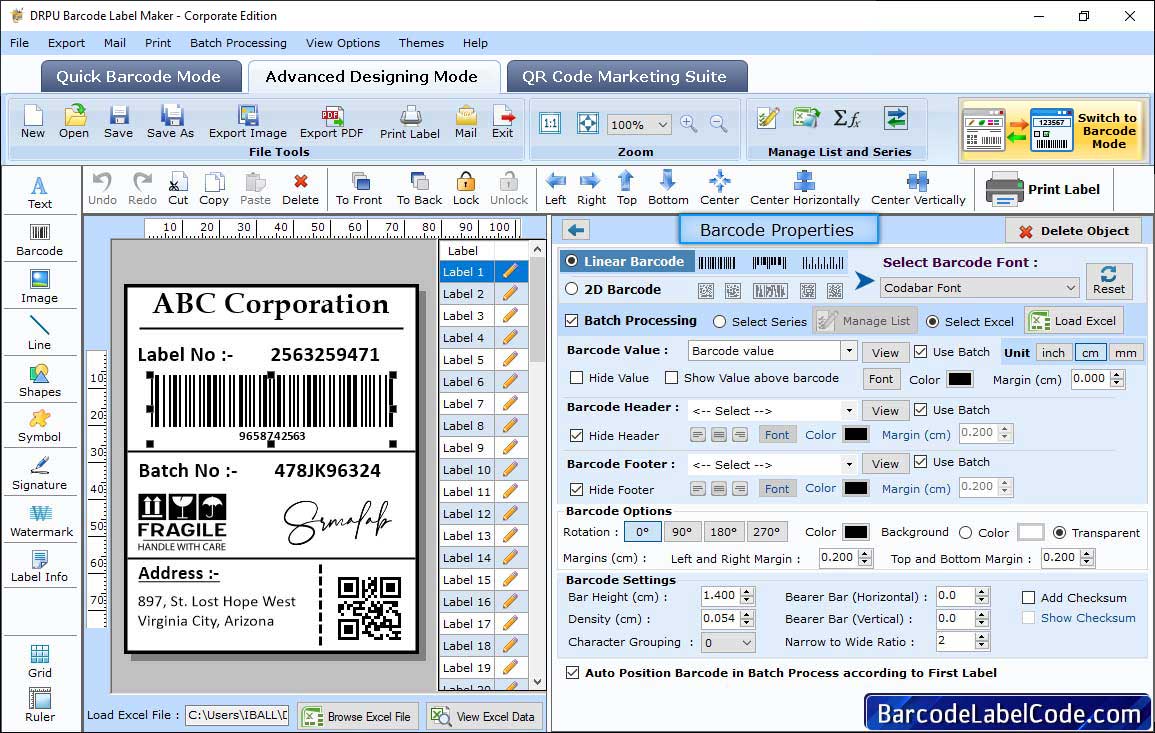Click the Barcode Options Color swatch

coord(855,532)
